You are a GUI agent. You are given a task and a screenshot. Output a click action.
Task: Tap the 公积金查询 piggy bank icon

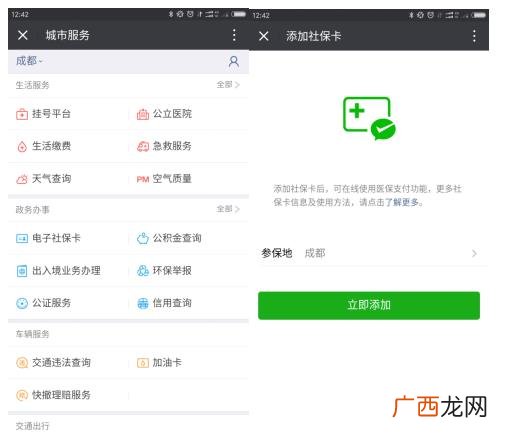click(x=143, y=238)
